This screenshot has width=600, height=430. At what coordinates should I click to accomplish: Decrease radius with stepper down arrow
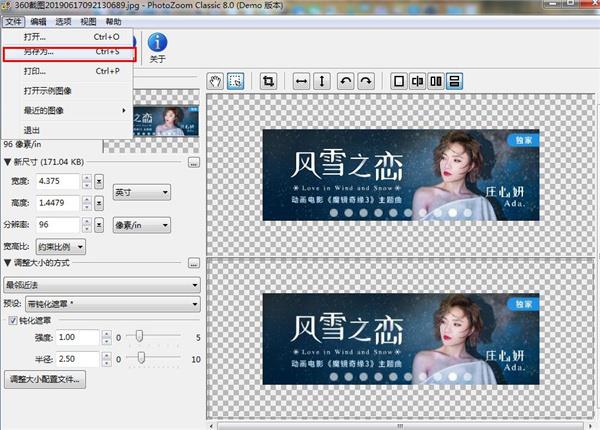[x=107, y=363]
